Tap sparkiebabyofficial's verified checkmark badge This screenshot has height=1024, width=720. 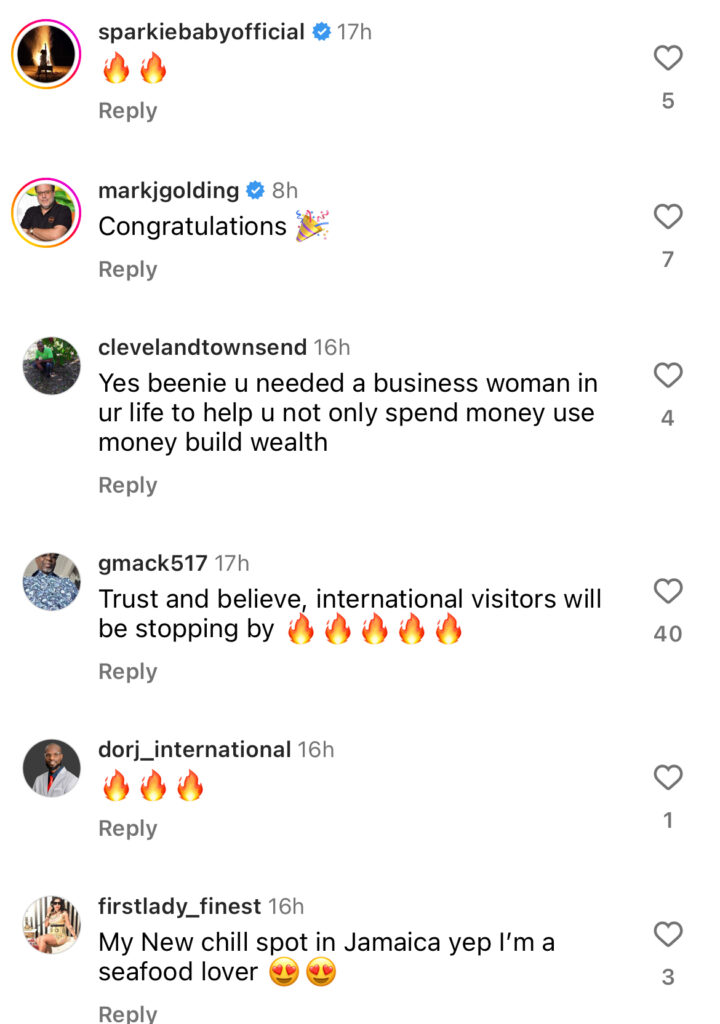[321, 32]
